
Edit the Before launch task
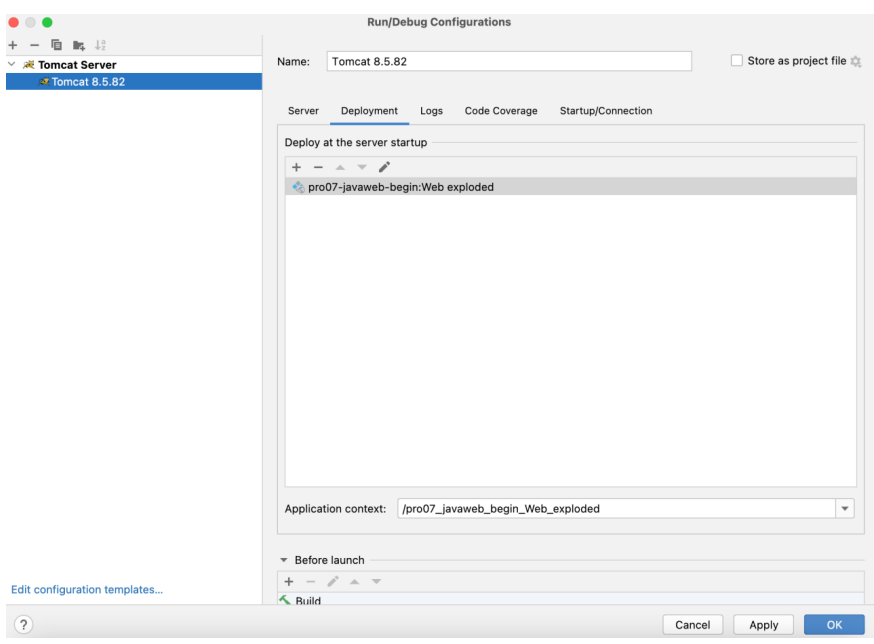(333, 582)
